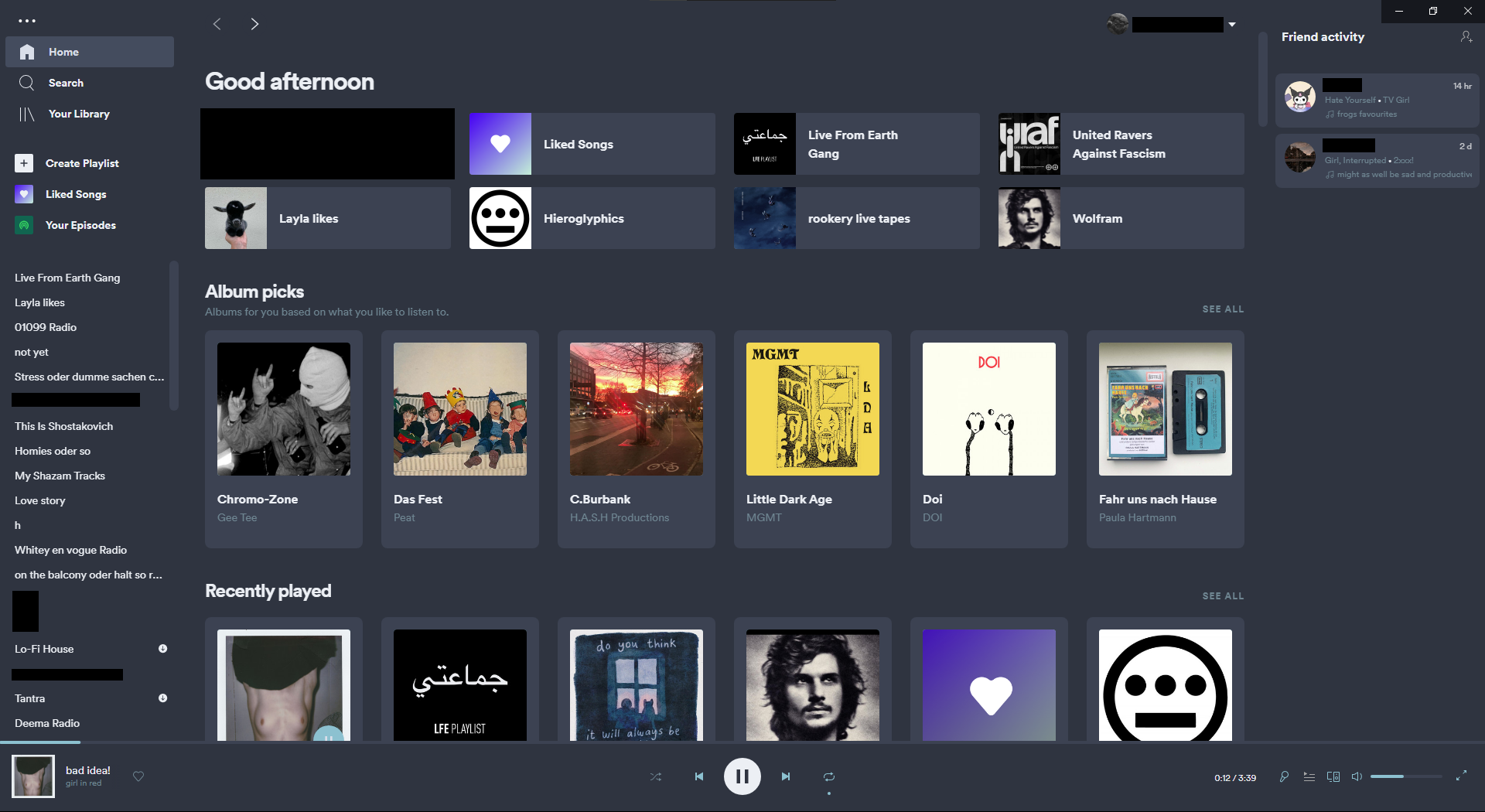The width and height of the screenshot is (1485, 812).
Task: Open Hieroglyphics shortcut card
Action: click(592, 218)
